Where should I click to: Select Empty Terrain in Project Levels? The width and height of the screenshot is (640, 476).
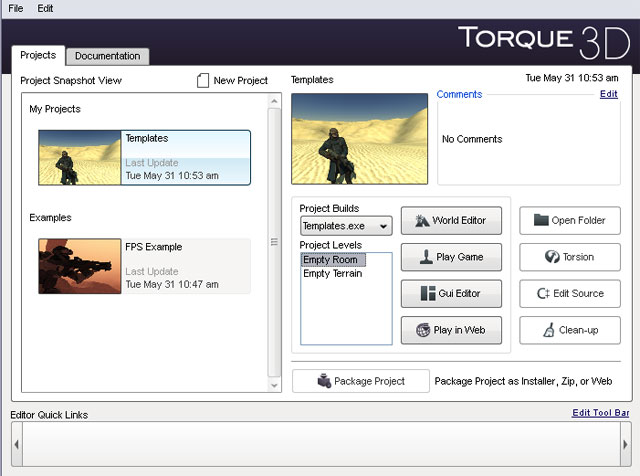(332, 273)
